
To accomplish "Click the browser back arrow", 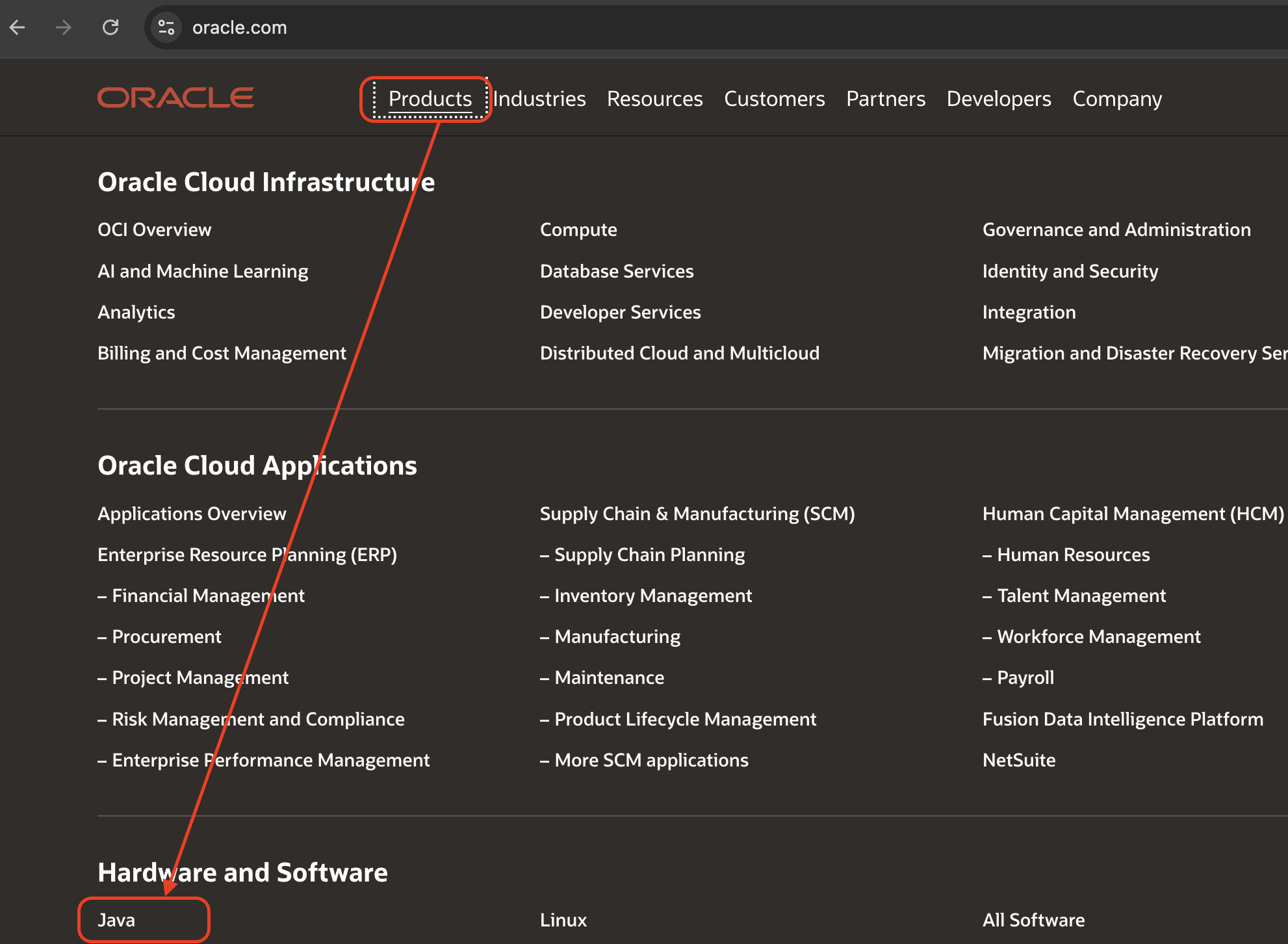I will coord(18,27).
